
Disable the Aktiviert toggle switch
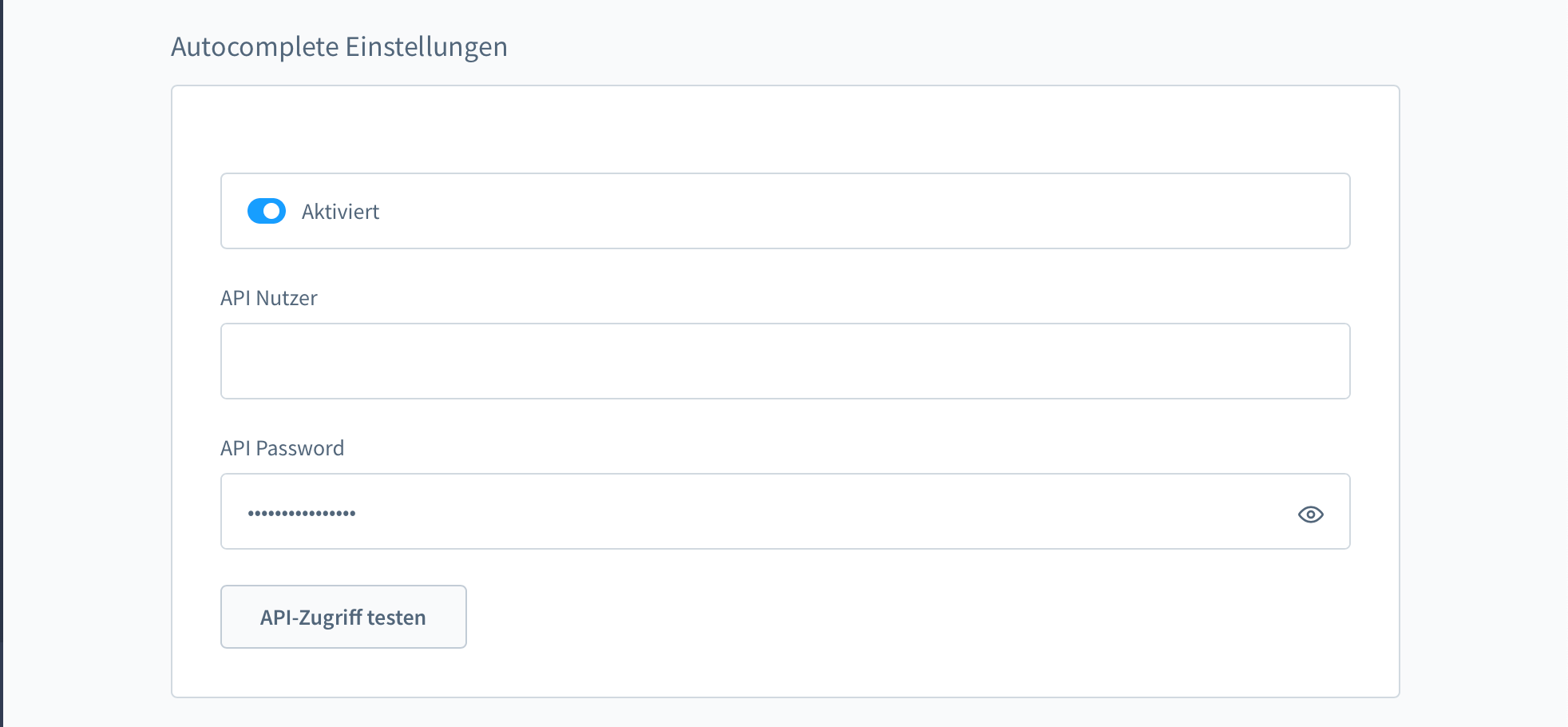coord(267,211)
